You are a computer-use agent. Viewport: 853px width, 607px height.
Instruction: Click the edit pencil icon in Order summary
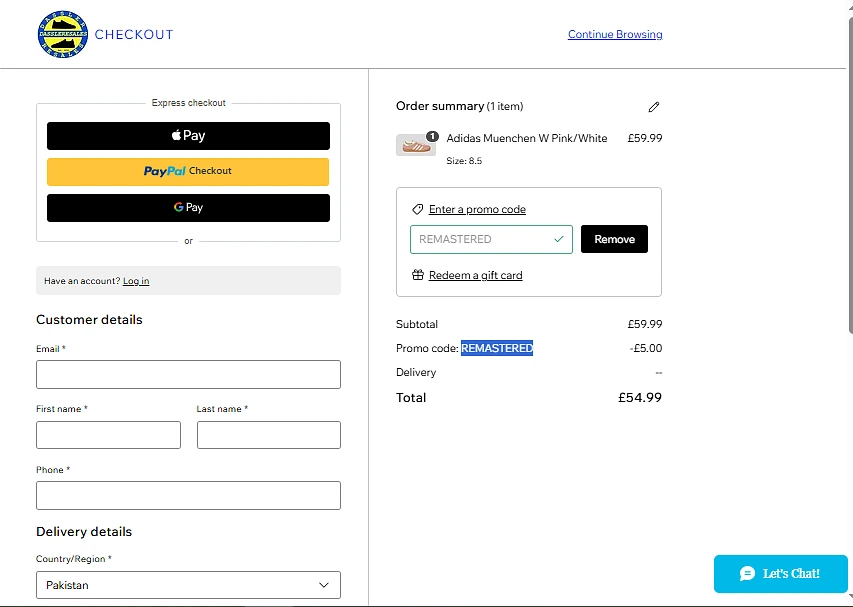pyautogui.click(x=654, y=107)
